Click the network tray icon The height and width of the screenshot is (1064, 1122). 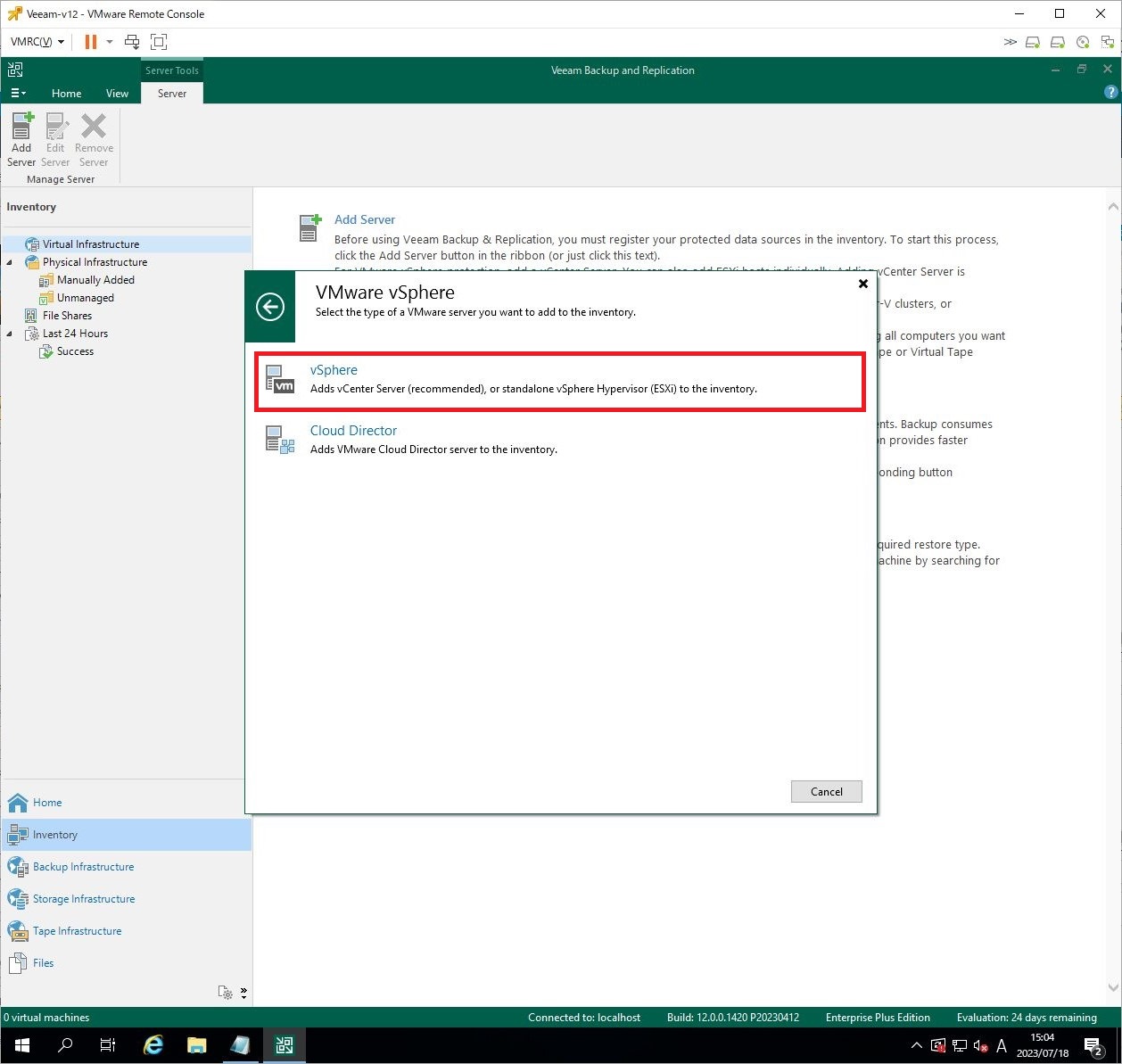(960, 1045)
